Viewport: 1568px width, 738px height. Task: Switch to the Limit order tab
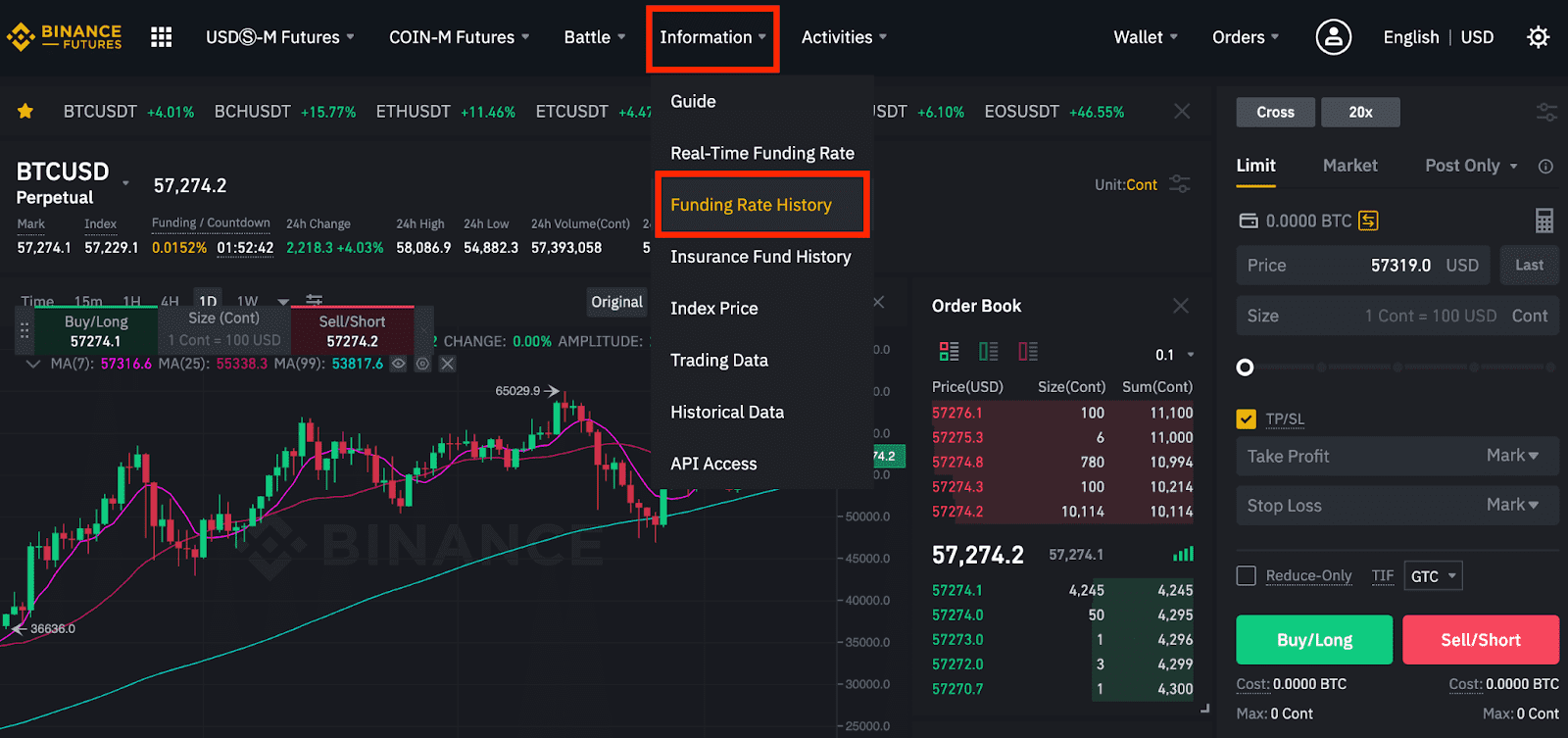click(1255, 166)
